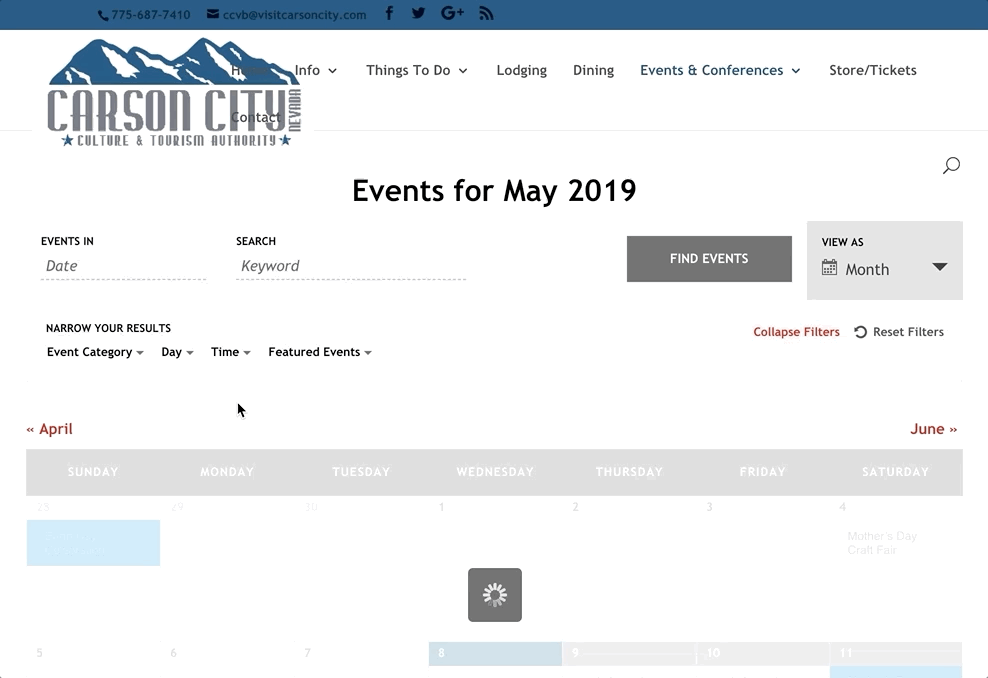The width and height of the screenshot is (988, 678).
Task: Open the Twitter profile icon
Action: 418,13
